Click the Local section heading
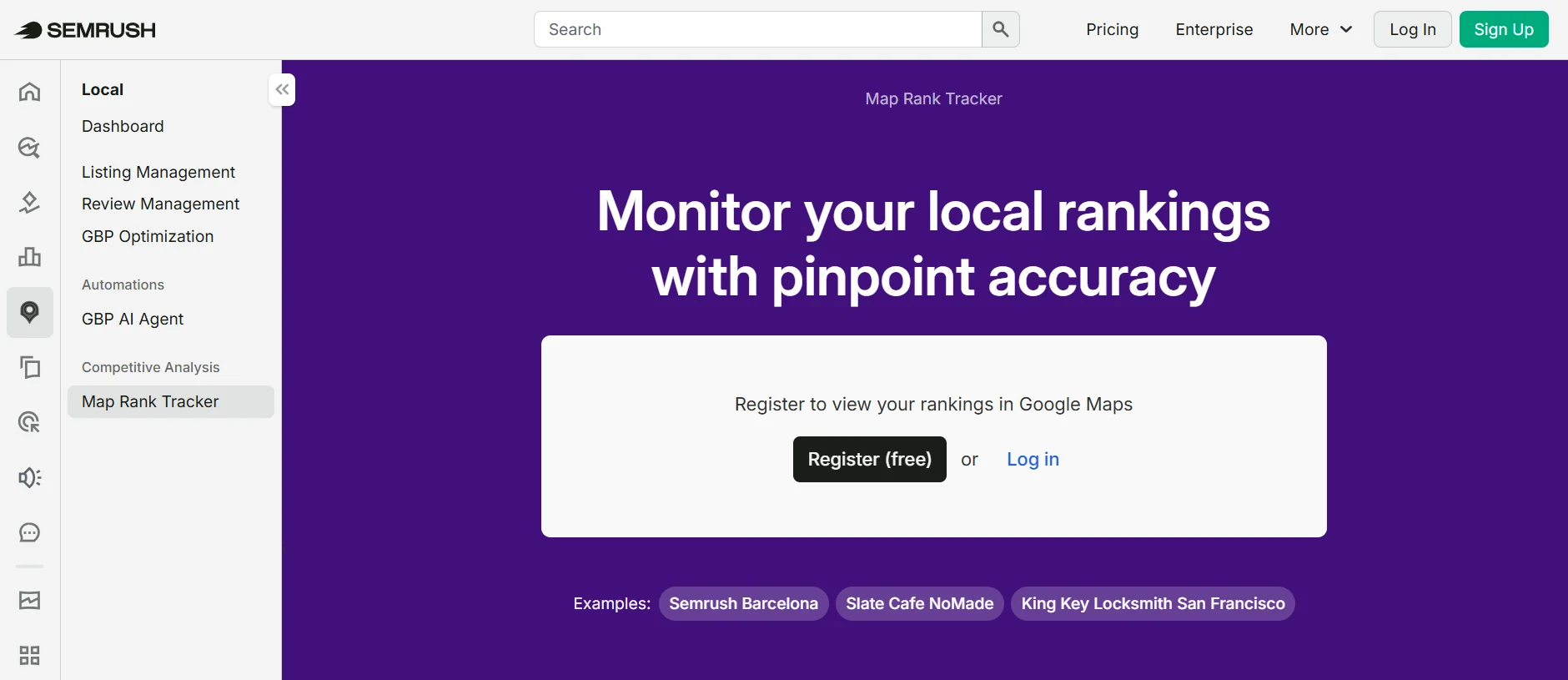This screenshot has width=1568, height=680. (x=103, y=89)
